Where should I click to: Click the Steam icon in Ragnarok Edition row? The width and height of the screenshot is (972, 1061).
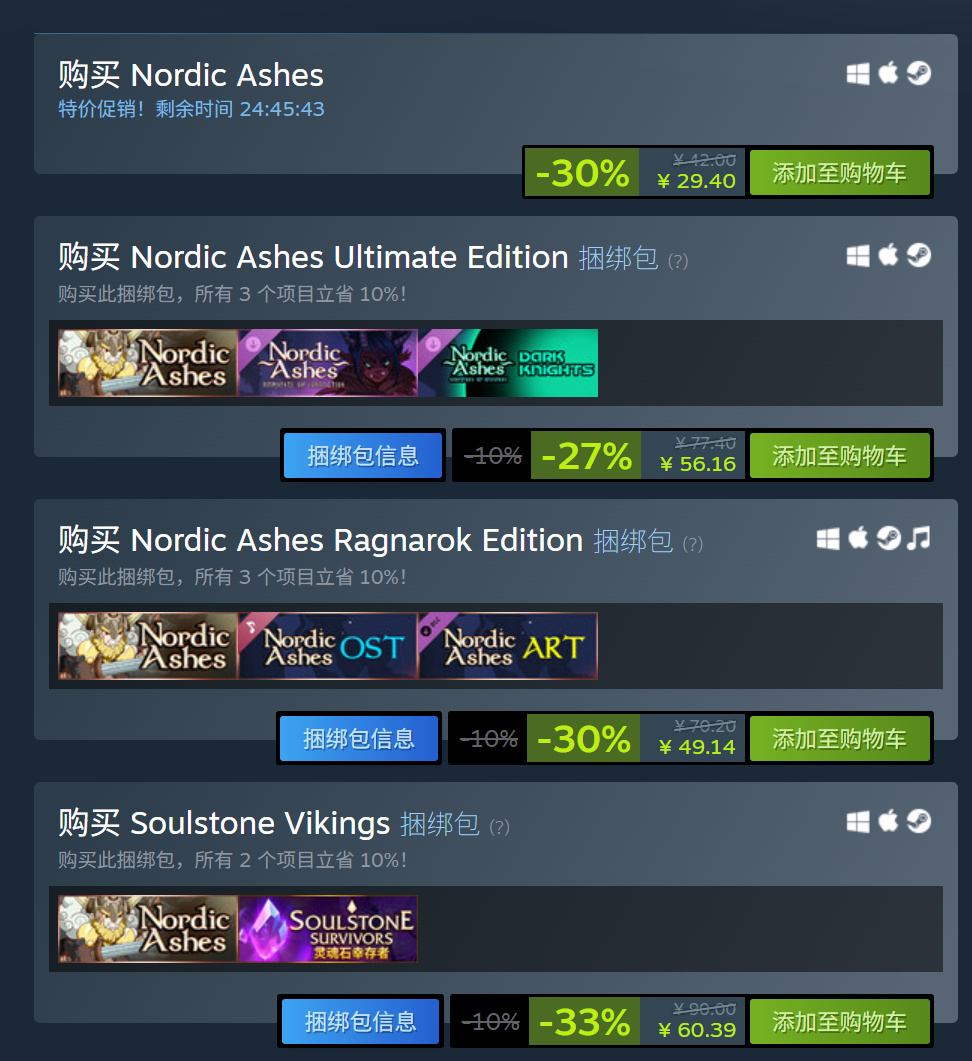[888, 539]
